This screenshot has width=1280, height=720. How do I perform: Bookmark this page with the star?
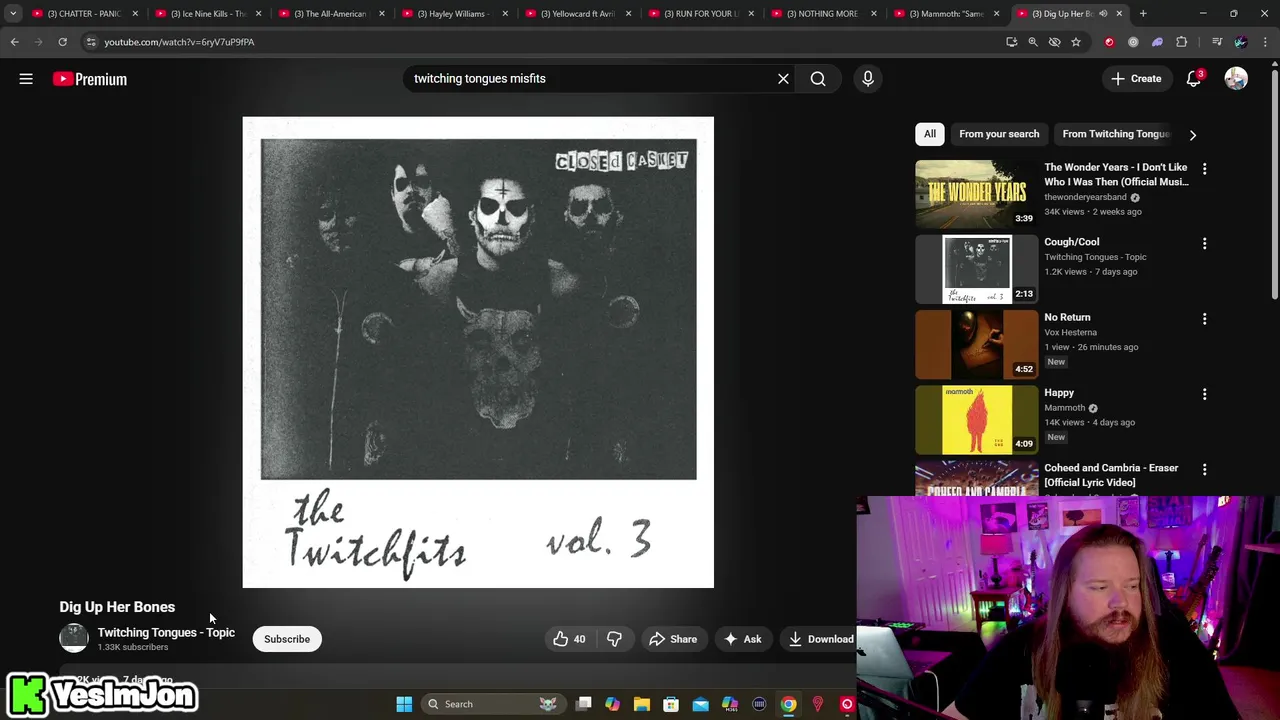coord(1076,42)
